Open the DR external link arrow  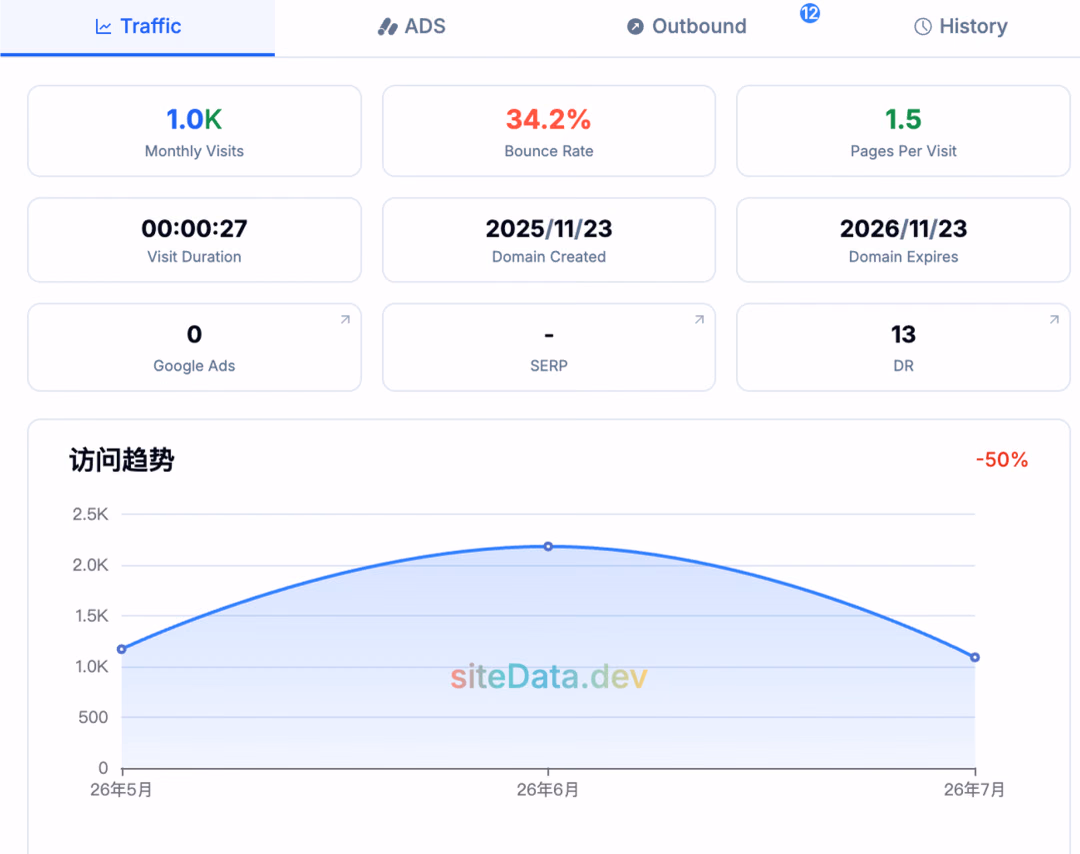click(x=1054, y=320)
